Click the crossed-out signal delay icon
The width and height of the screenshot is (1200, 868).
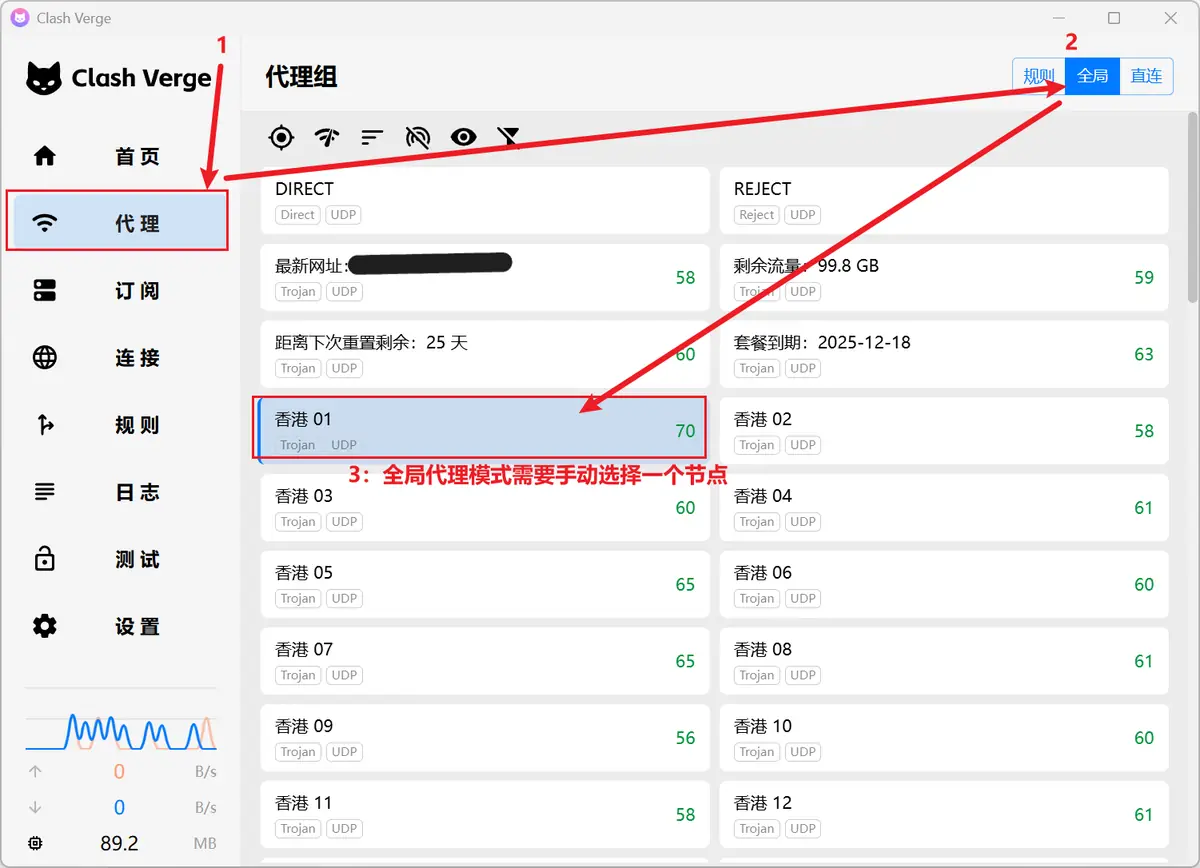pos(418,138)
